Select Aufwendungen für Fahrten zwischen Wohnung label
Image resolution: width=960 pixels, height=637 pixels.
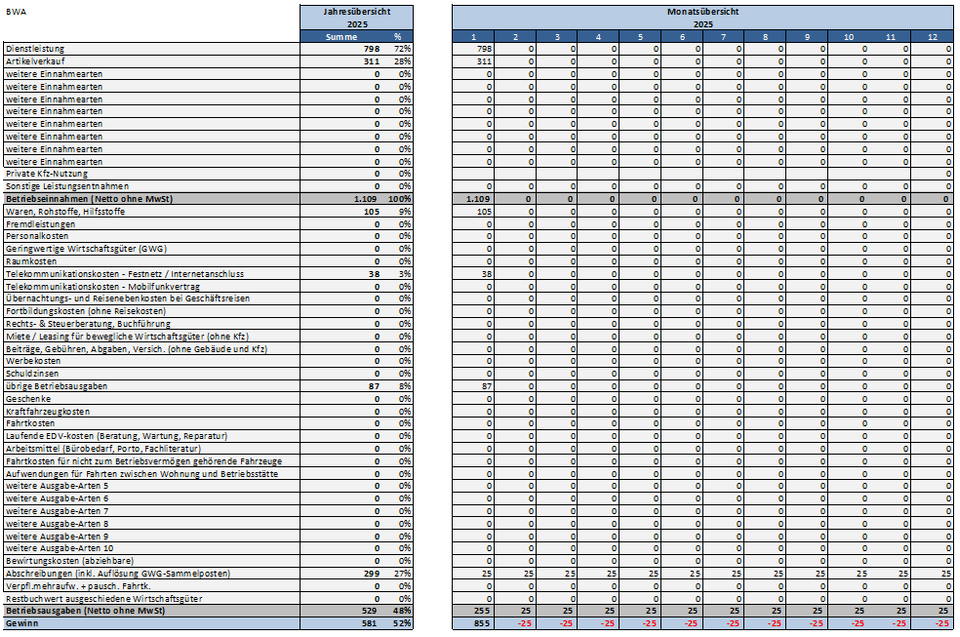tap(142, 474)
